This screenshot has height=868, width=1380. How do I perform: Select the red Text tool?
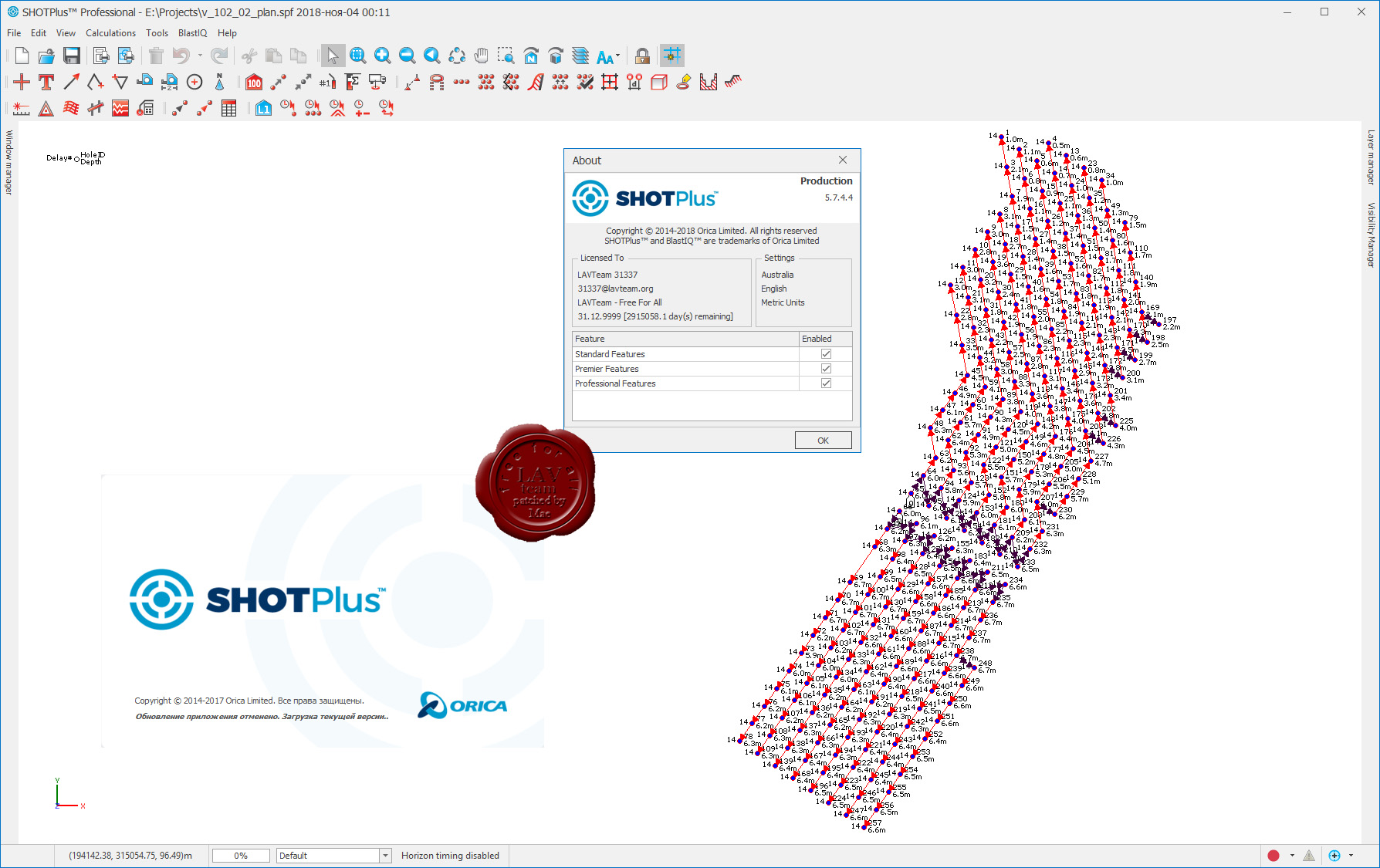[x=46, y=82]
